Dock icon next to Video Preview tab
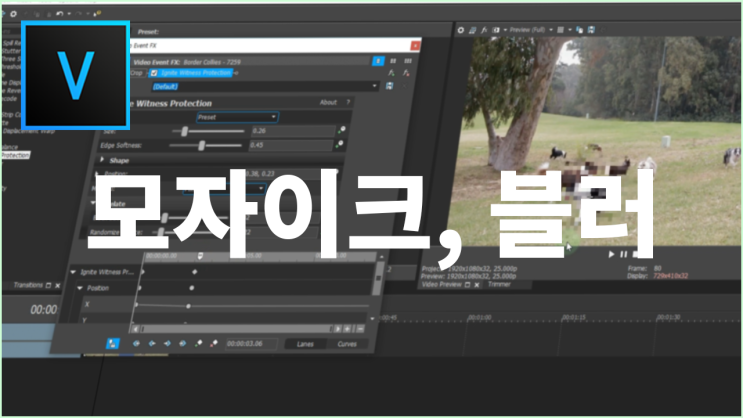This screenshot has height=418, width=743. click(x=468, y=285)
